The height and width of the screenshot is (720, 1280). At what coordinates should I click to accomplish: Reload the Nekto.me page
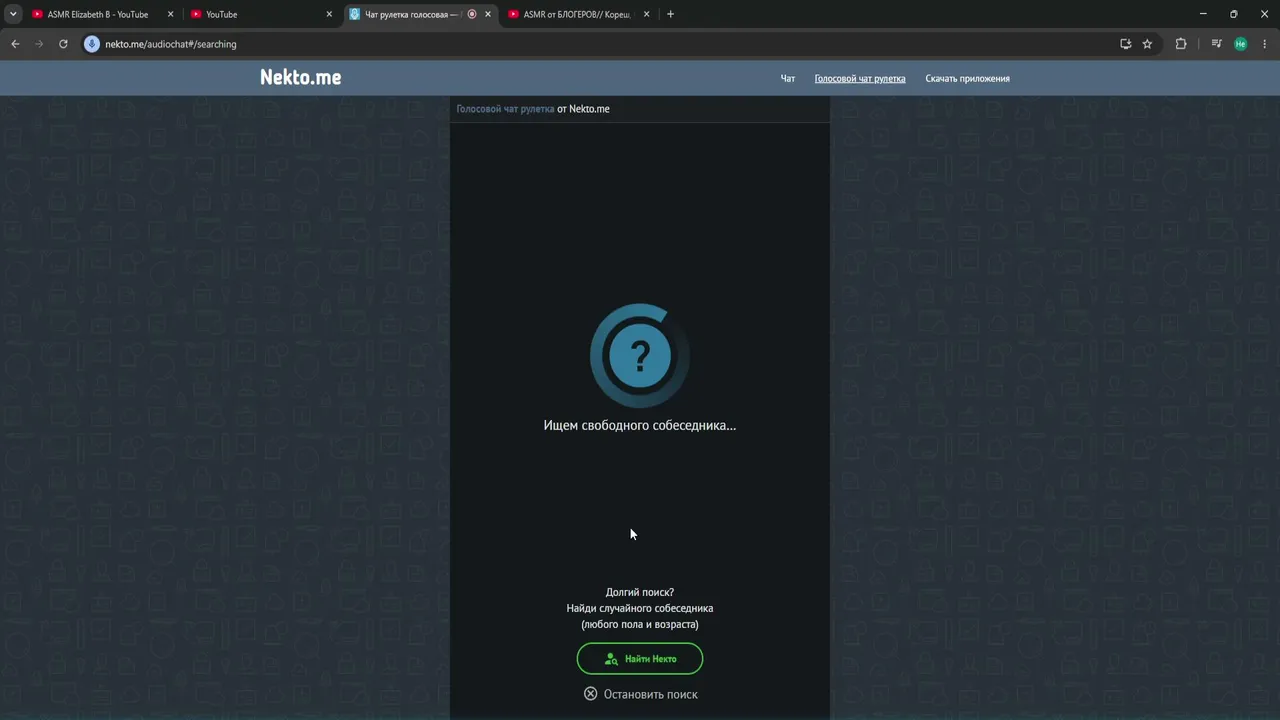[63, 44]
